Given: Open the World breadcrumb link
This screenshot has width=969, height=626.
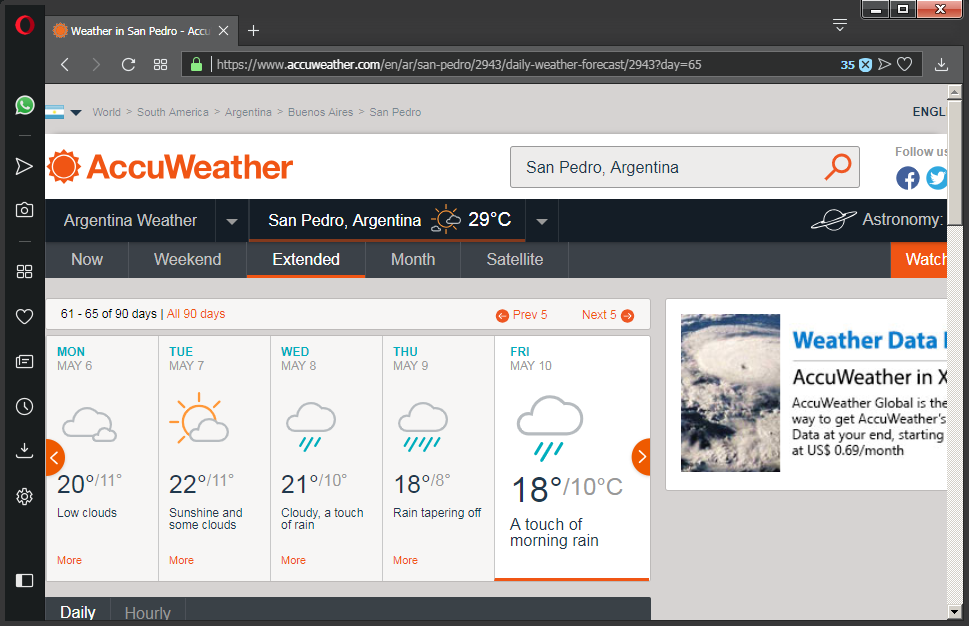Looking at the screenshot, I should tap(106, 112).
